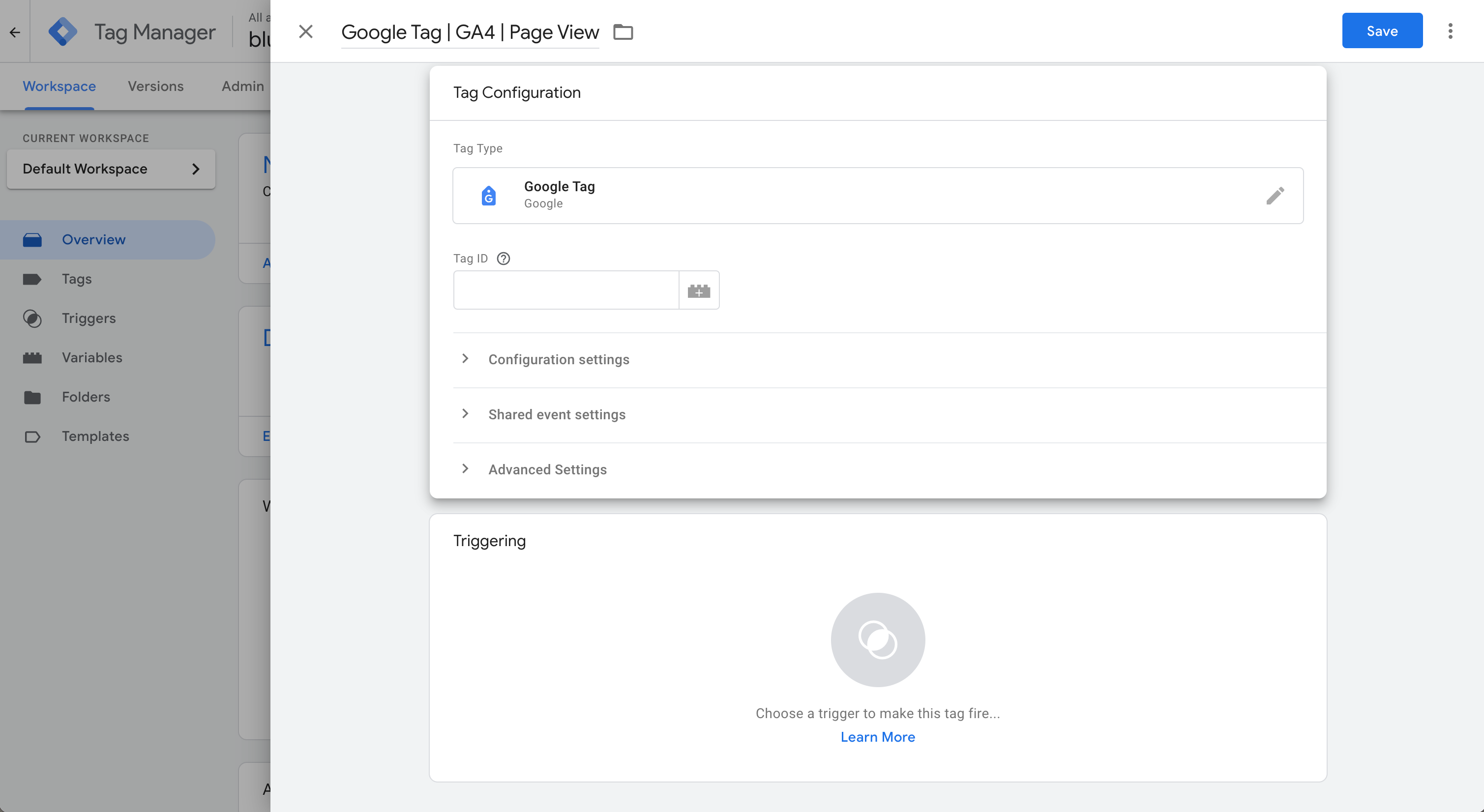Click the Tag ID input field
Image resolution: width=1484 pixels, height=812 pixels.
click(x=566, y=290)
